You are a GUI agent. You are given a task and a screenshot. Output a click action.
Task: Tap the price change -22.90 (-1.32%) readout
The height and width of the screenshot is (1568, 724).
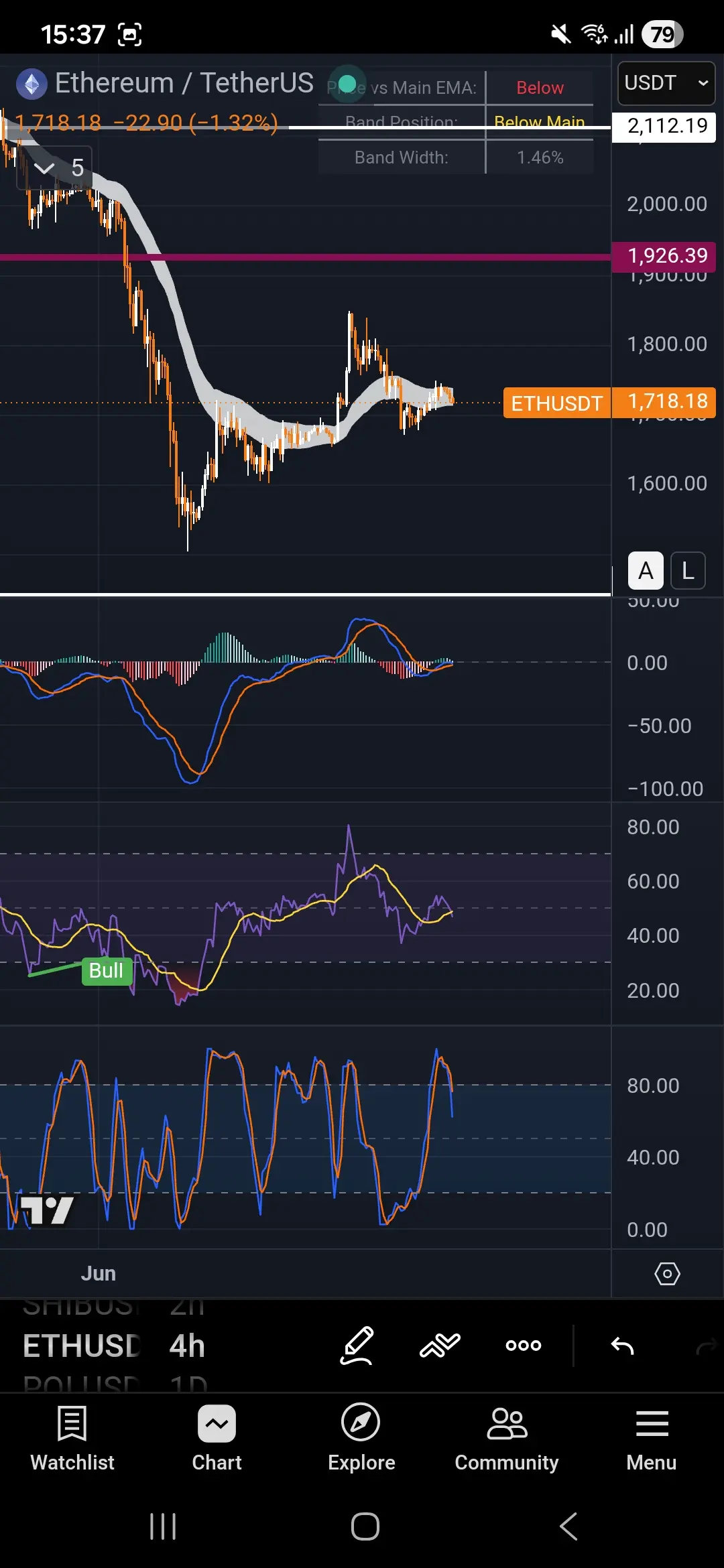click(196, 123)
